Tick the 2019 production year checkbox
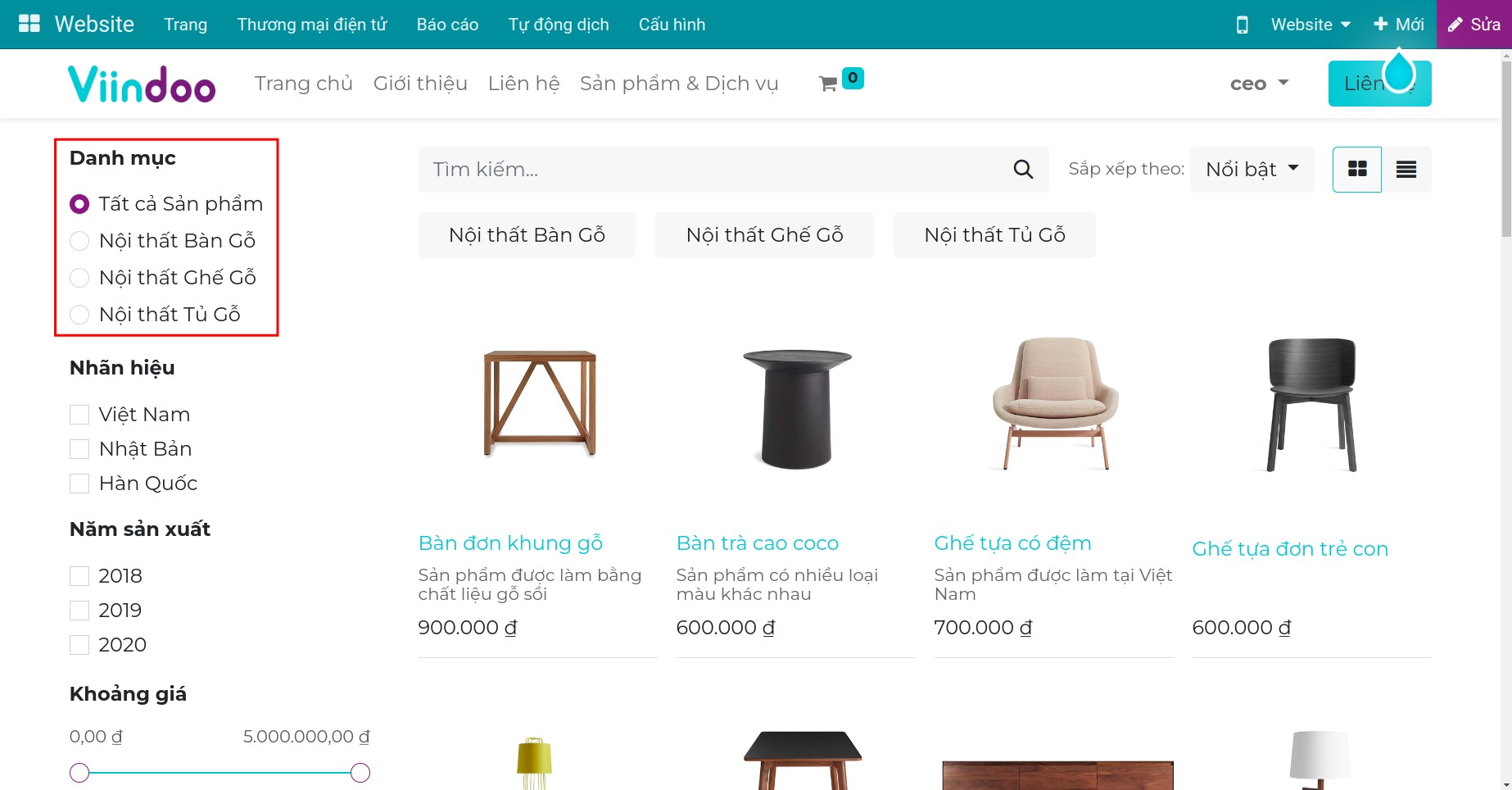Image resolution: width=1512 pixels, height=790 pixels. [x=79, y=611]
